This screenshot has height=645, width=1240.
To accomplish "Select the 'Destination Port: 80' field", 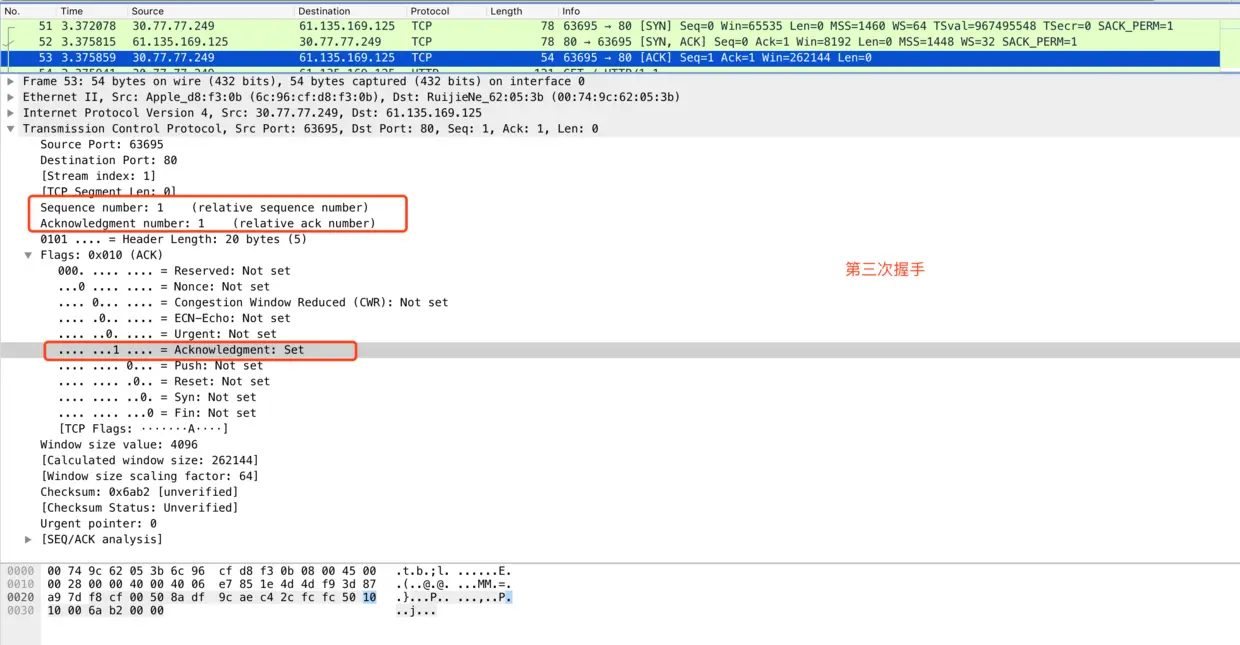I will pyautogui.click(x=109, y=160).
